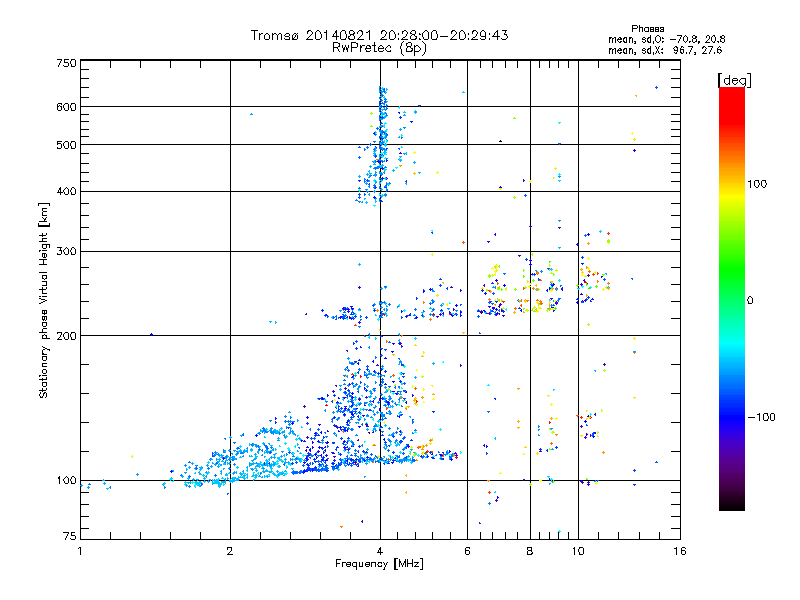
Task: Click the 'mean, sd,O: -70.8, 20.8' line
Action: pyautogui.click(x=666, y=39)
